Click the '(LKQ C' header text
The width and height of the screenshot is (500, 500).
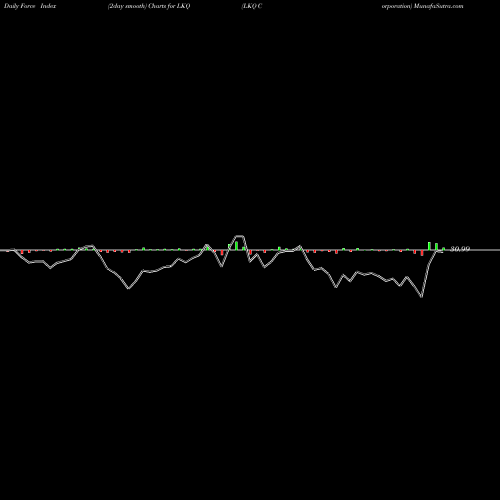(252, 6)
